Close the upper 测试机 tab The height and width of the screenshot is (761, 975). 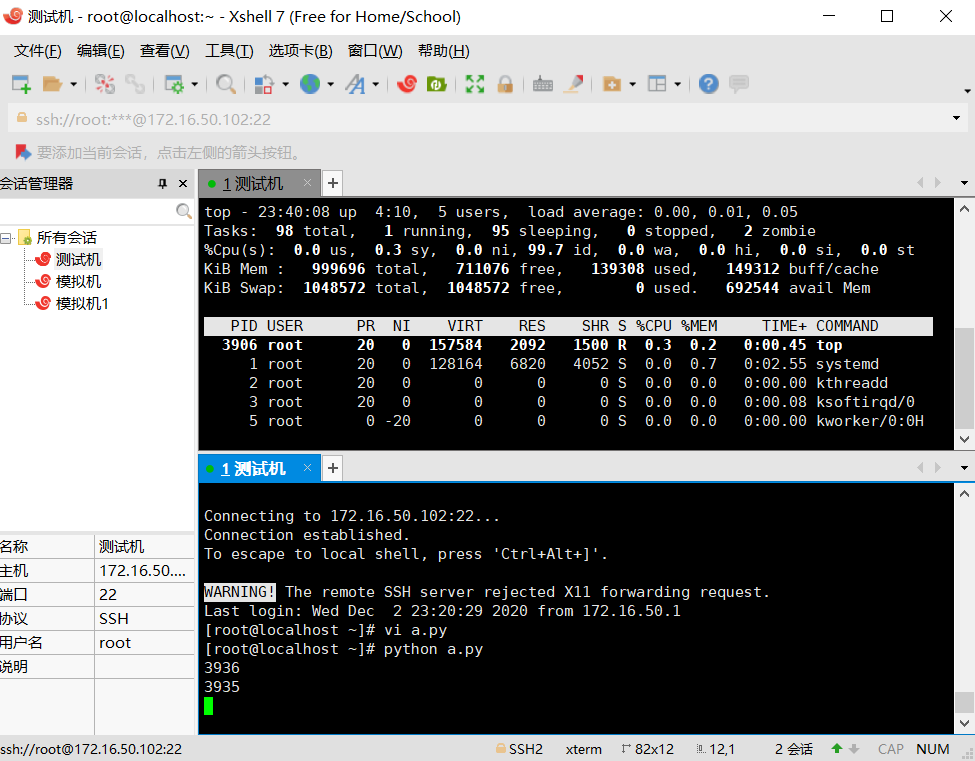(307, 183)
